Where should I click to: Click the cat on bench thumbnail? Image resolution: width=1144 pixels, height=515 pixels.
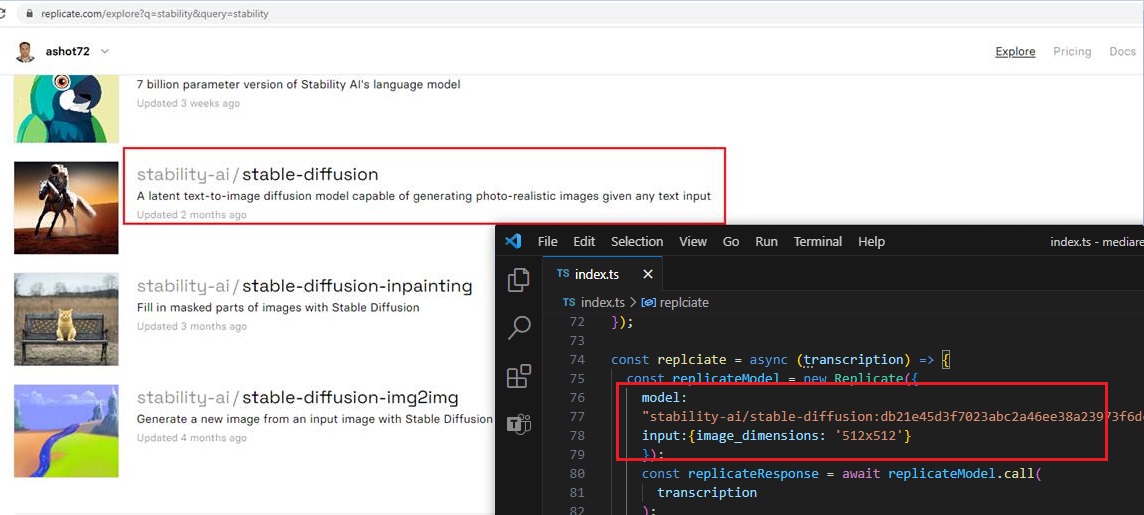pyautogui.click(x=66, y=320)
